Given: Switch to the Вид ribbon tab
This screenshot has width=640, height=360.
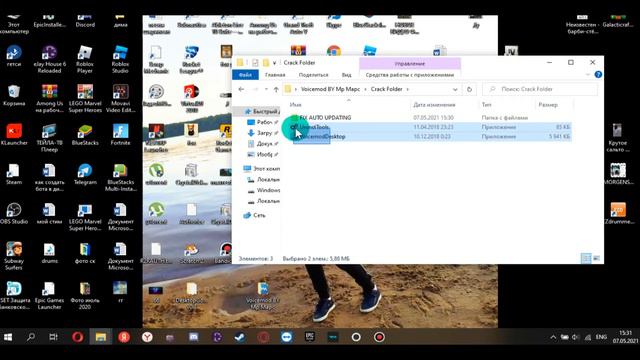Looking at the screenshot, I should [347, 75].
